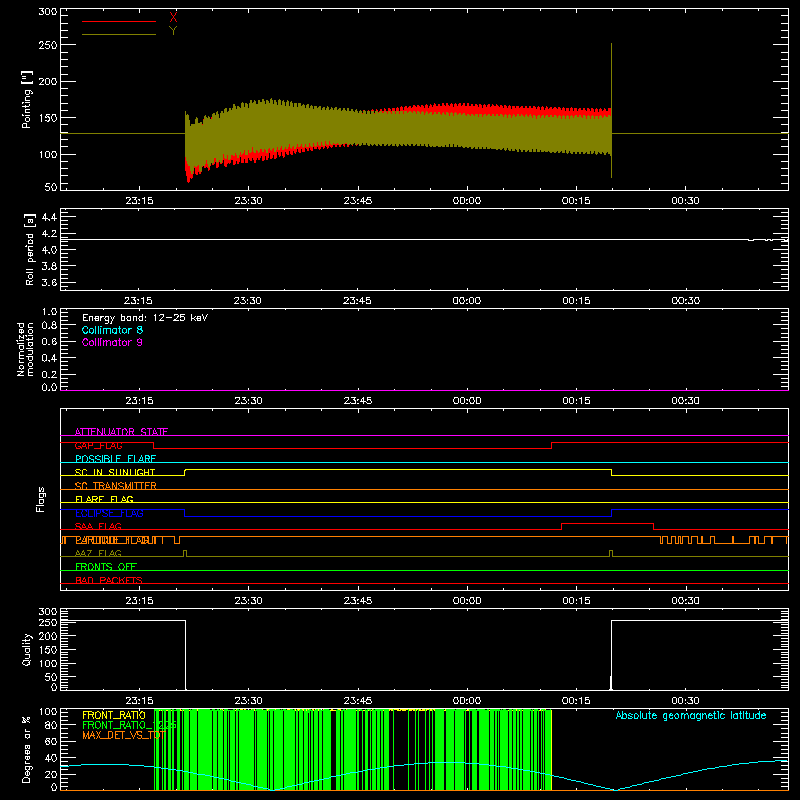
Task: Click the BAD_PACKETS flag label
Action: [x=109, y=580]
